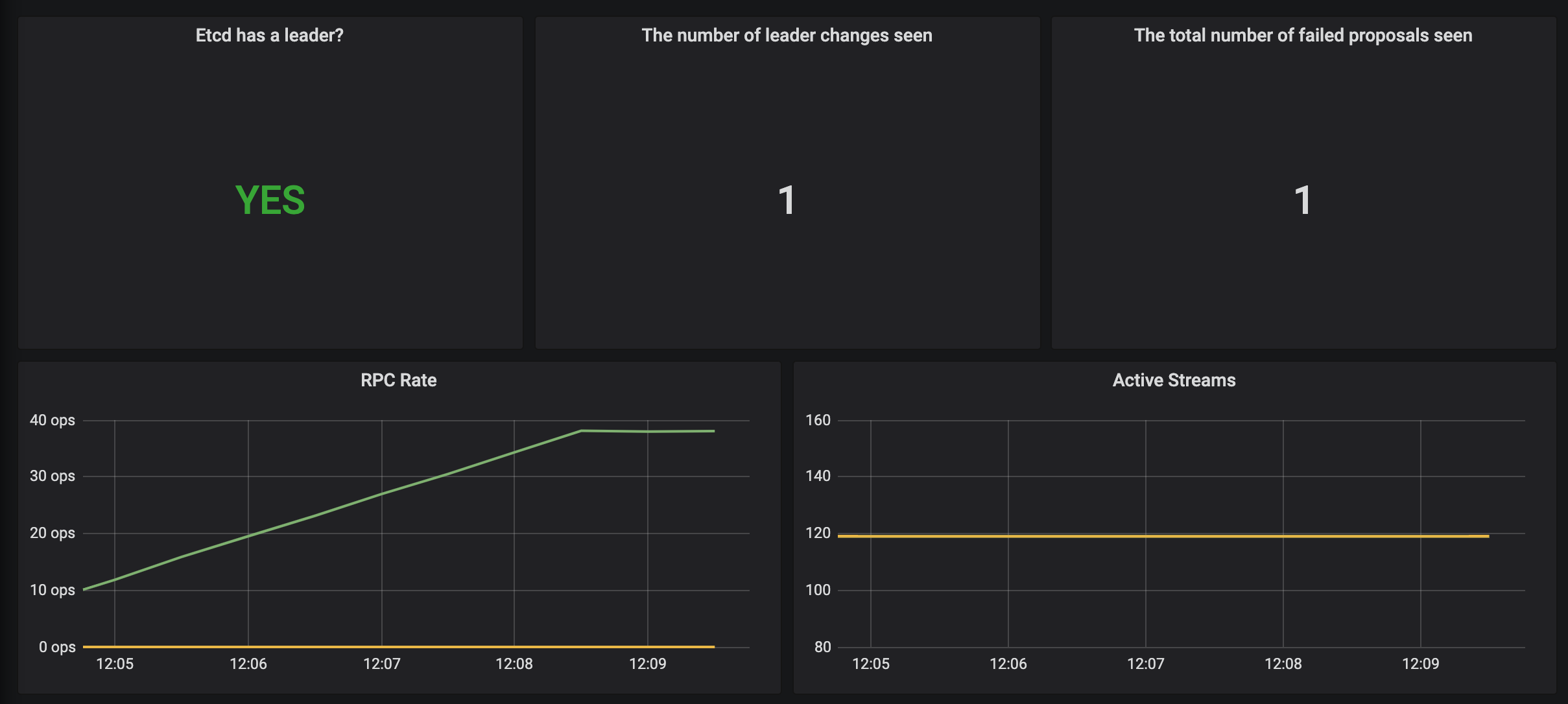
Task: Open 'The number of leader changes seen' title menu
Action: pyautogui.click(x=787, y=36)
